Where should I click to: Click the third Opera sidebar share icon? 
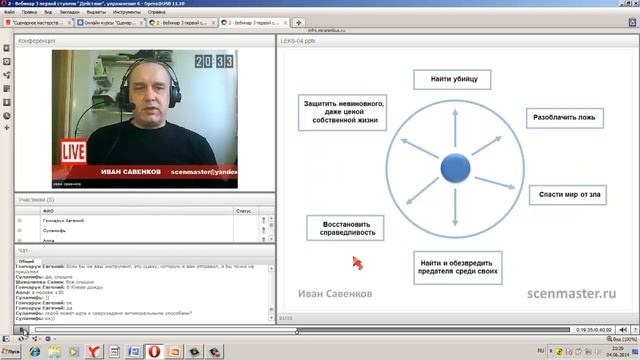pyautogui.click(x=7, y=75)
